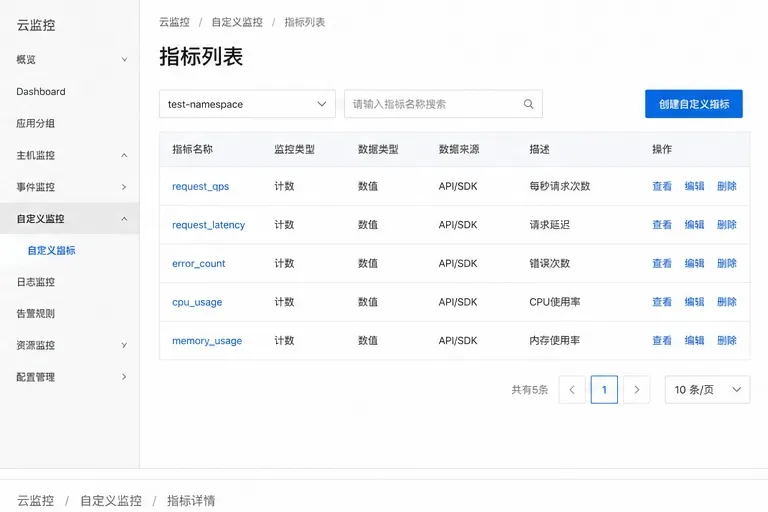Image resolution: width=768 pixels, height=512 pixels.
Task: Open 告警规则 in sidebar
Action: tap(35, 314)
